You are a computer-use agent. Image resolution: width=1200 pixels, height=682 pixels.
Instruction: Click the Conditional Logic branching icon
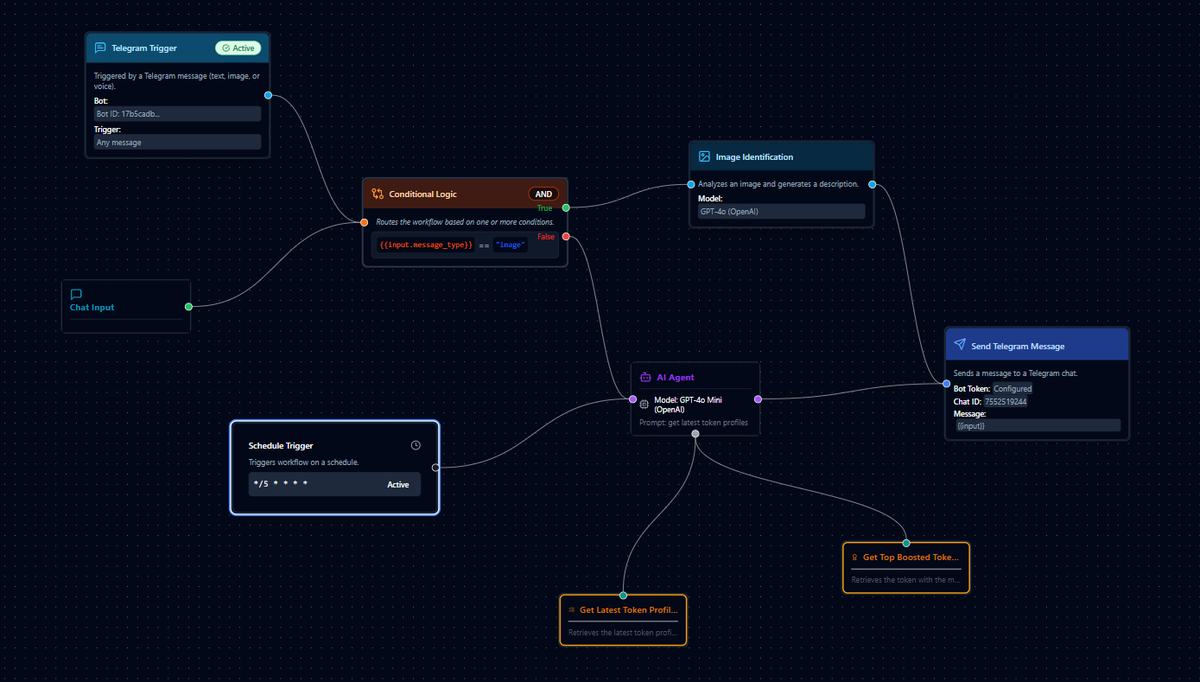coord(378,194)
